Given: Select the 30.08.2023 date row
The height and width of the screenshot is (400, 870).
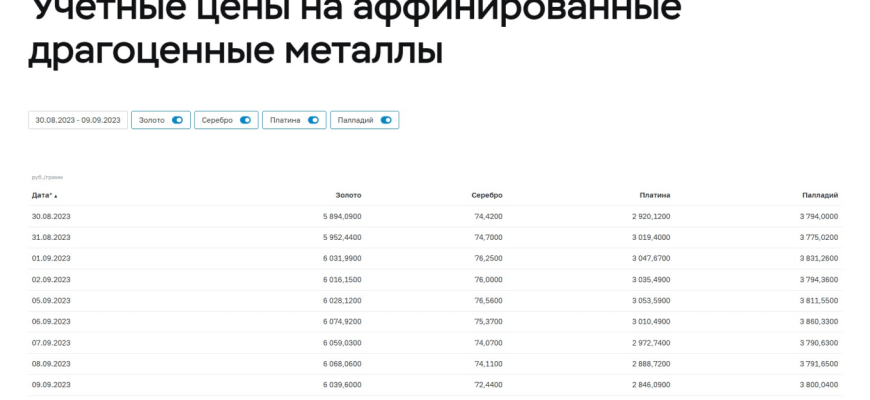Looking at the screenshot, I should tap(51, 216).
